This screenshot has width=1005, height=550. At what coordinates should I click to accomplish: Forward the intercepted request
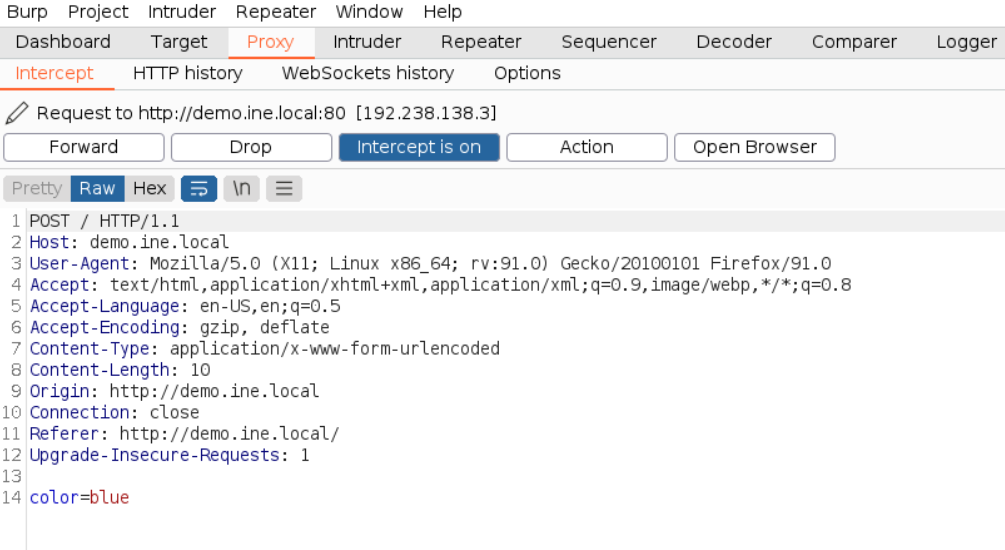(84, 147)
